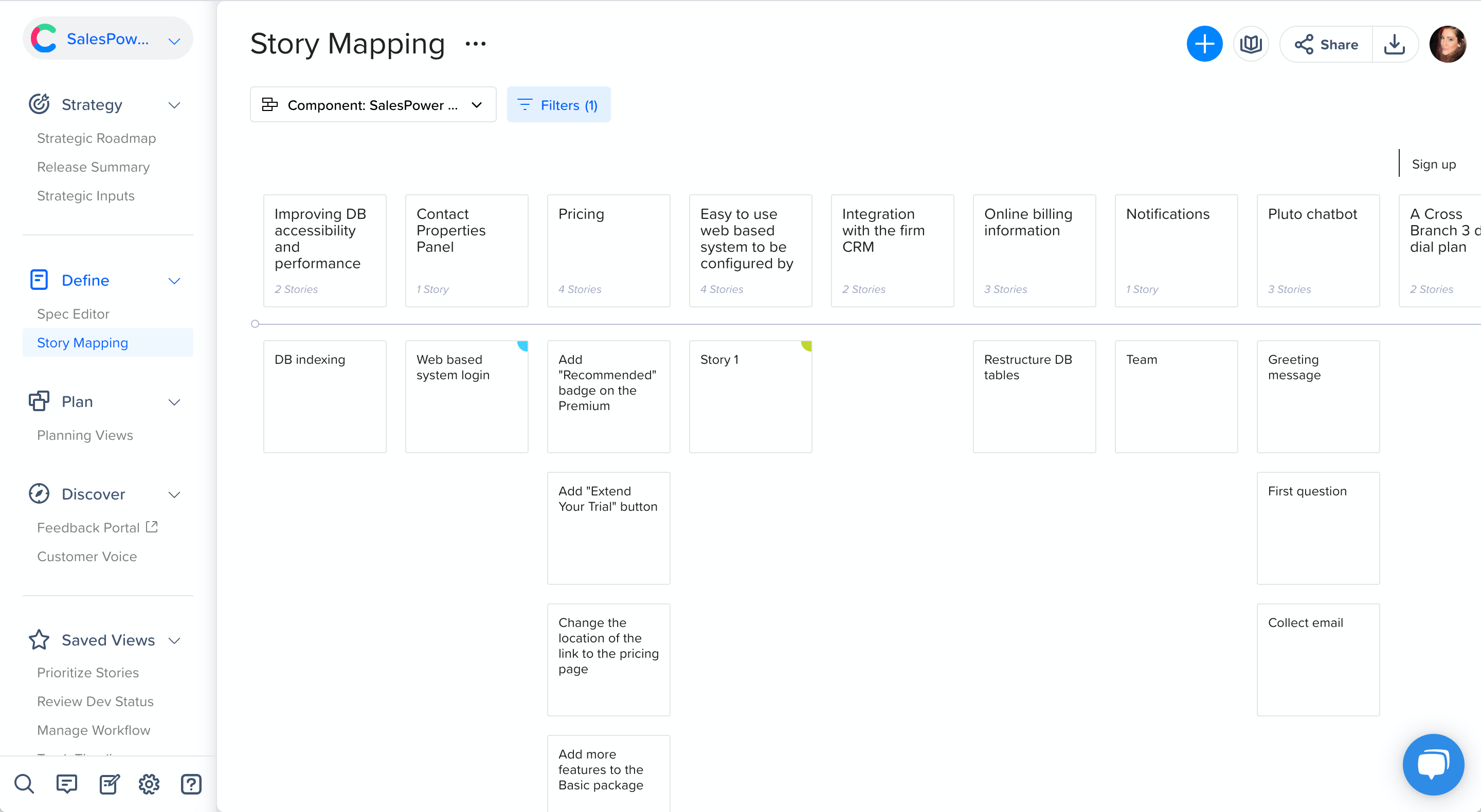Open the edit note icon

click(109, 783)
